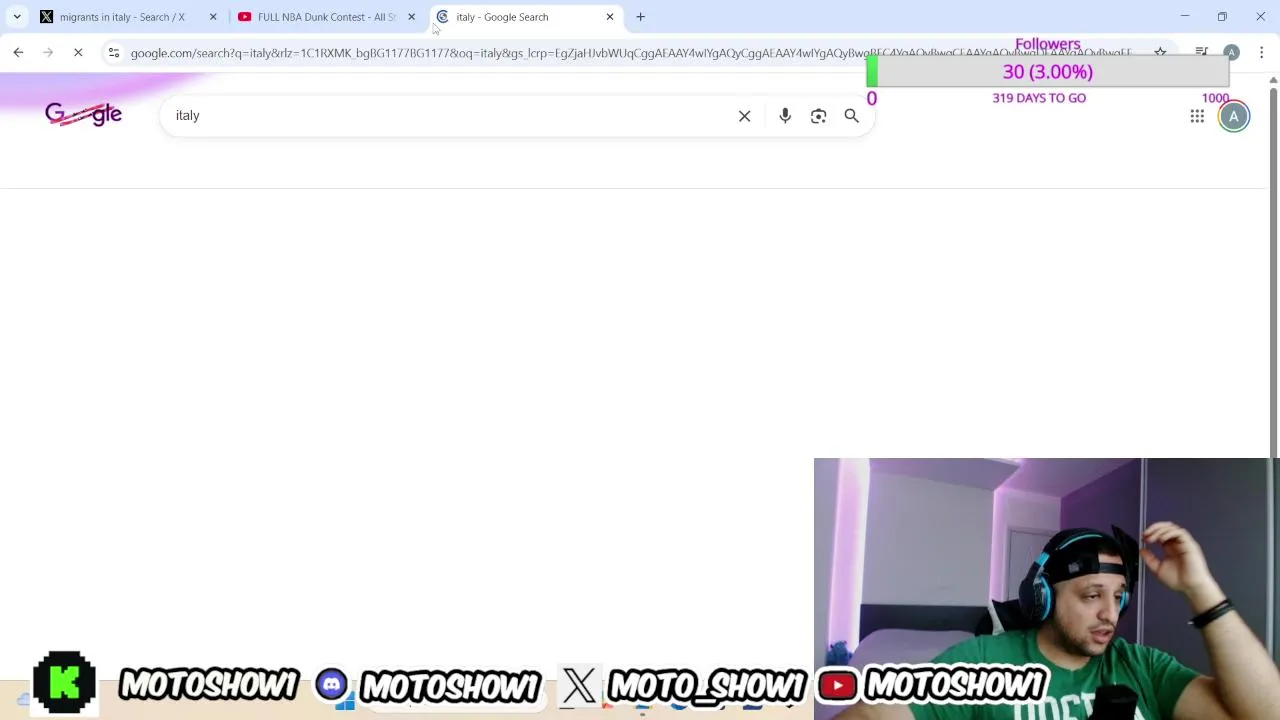Open a new tab with plus button
The width and height of the screenshot is (1280, 720).
641,17
